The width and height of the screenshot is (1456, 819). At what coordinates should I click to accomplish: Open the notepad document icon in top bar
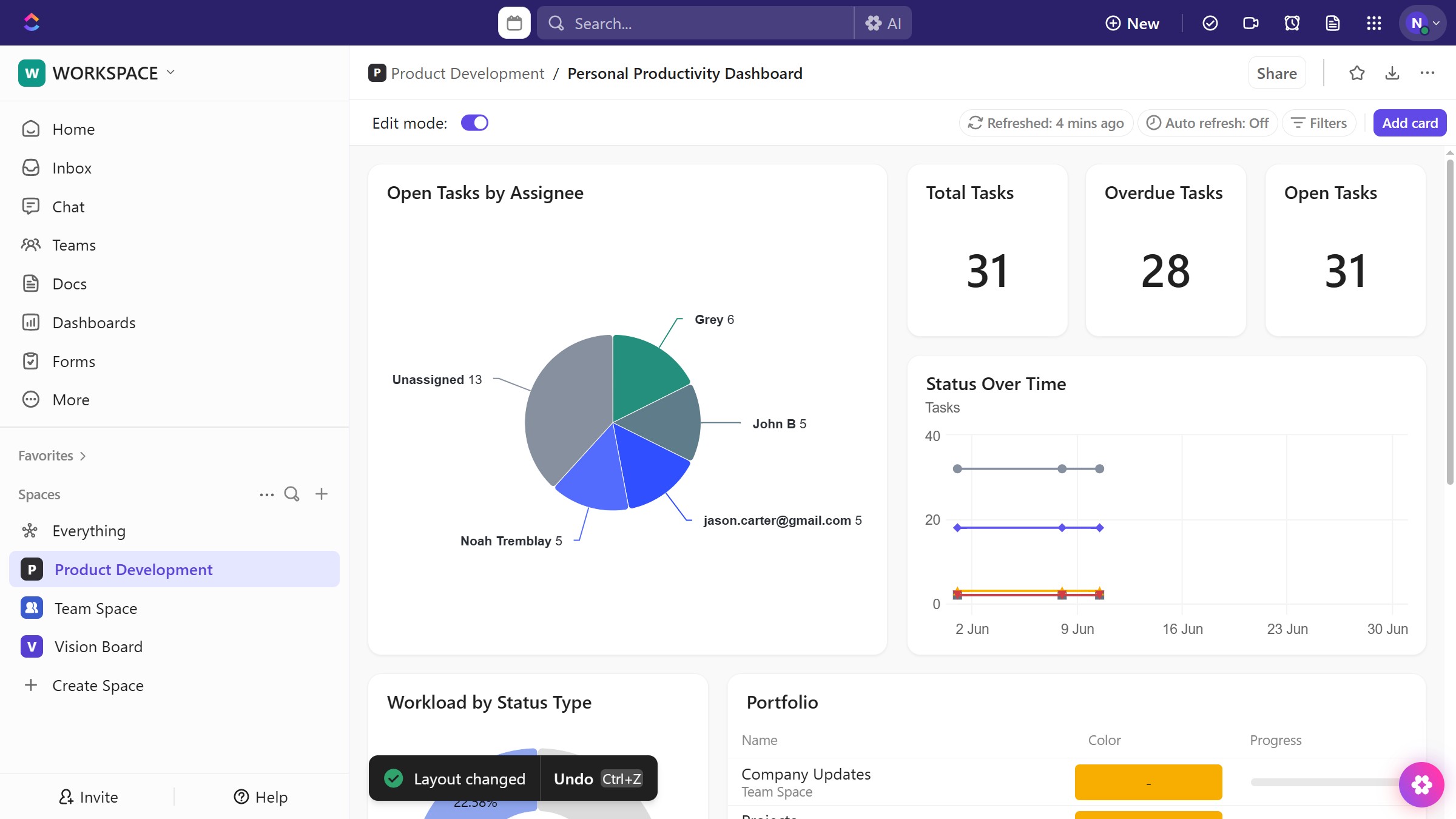point(1333,23)
